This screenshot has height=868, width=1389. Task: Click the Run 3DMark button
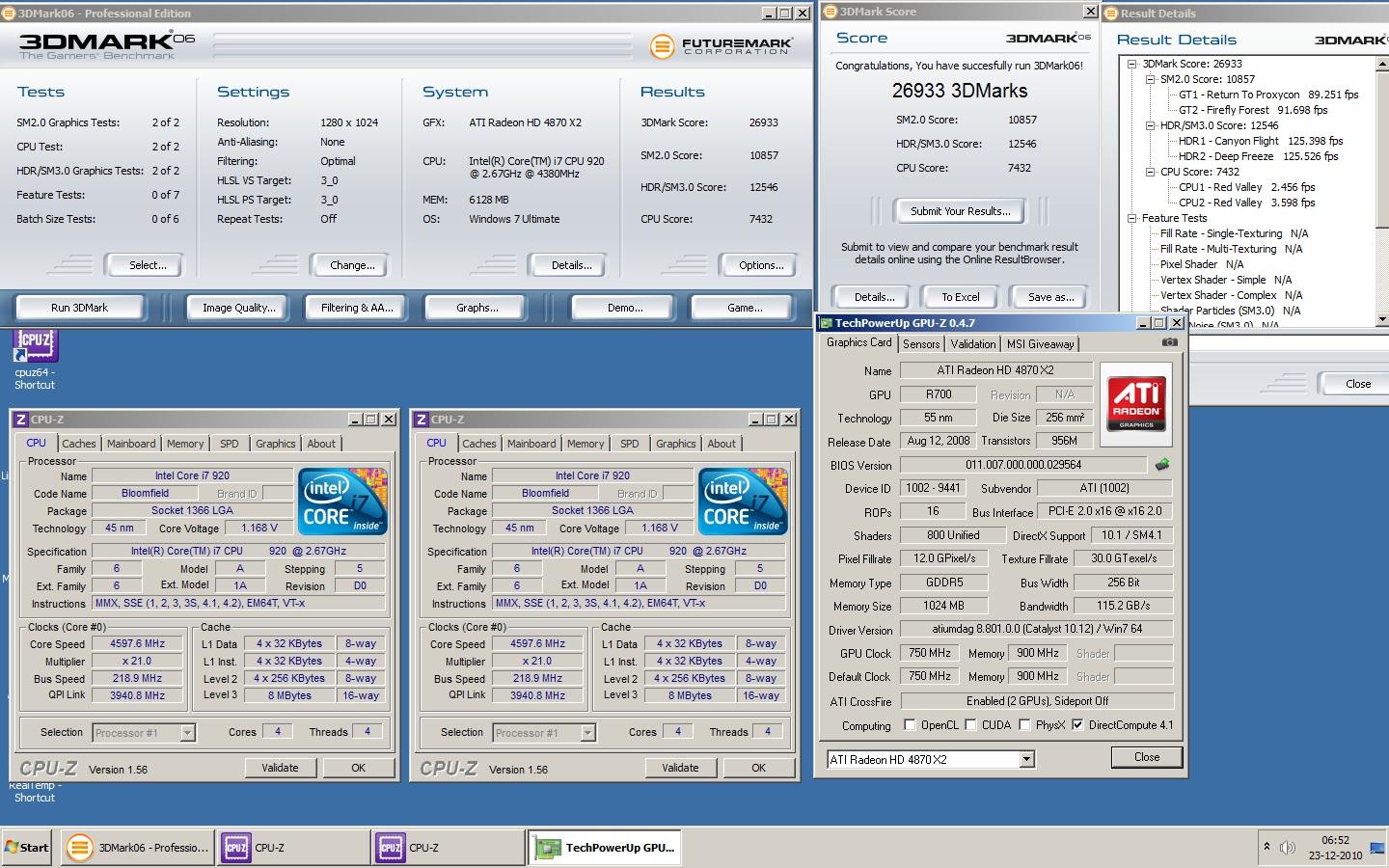[79, 308]
